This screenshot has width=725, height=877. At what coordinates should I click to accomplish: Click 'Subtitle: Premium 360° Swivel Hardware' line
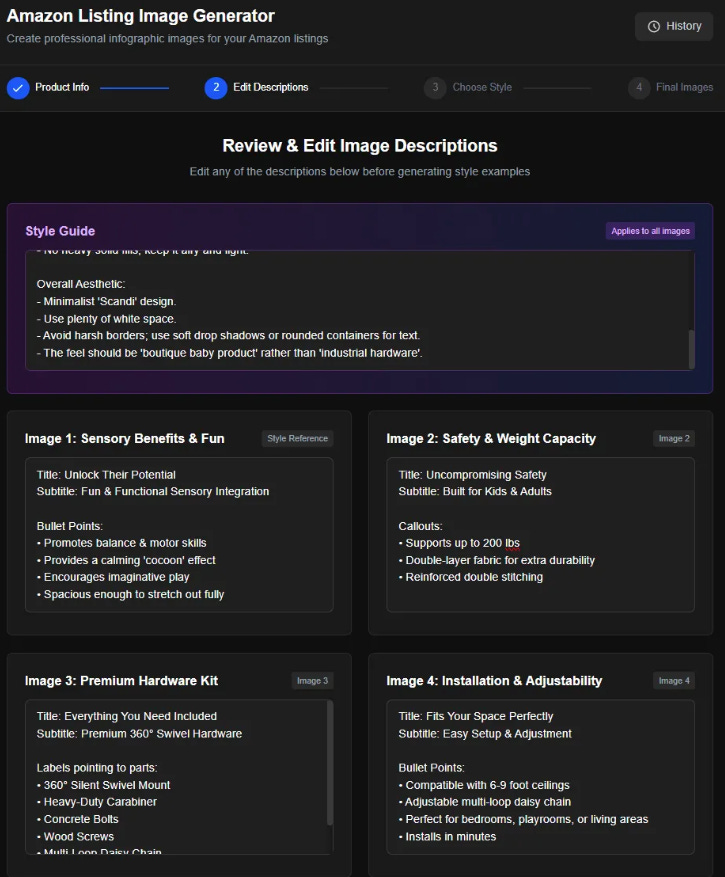tap(139, 734)
